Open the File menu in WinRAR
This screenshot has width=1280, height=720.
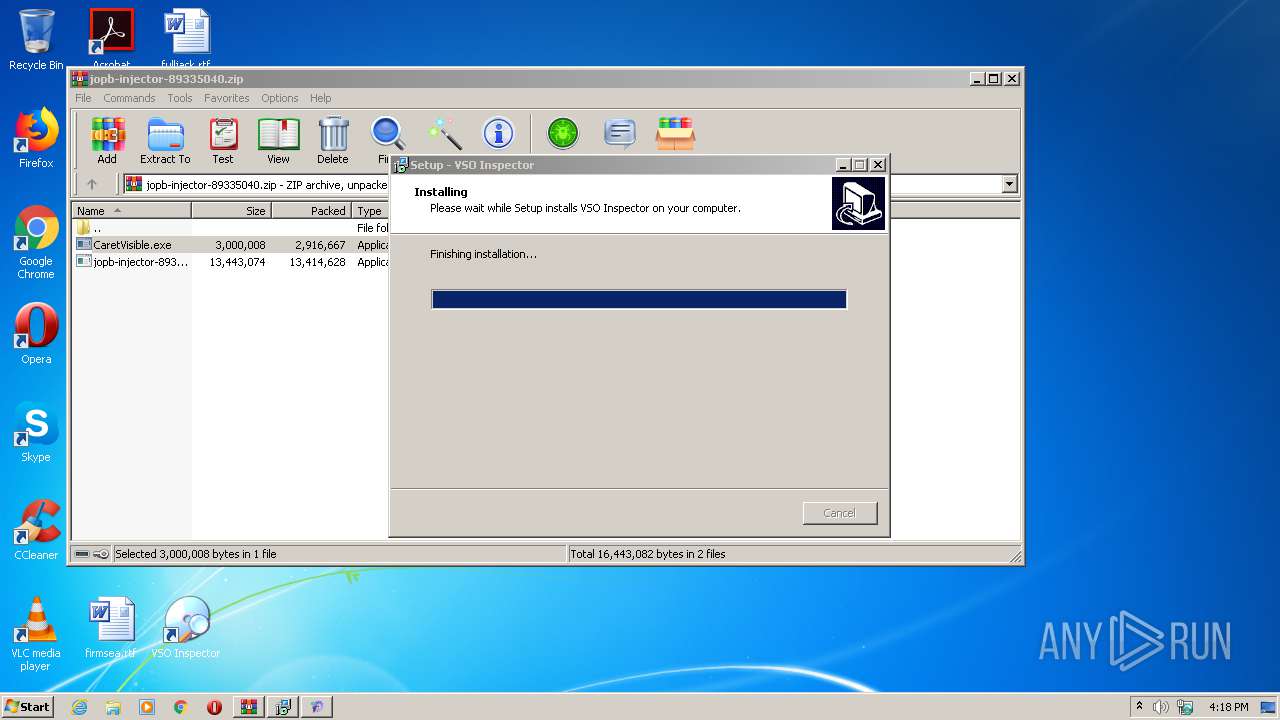coord(83,98)
